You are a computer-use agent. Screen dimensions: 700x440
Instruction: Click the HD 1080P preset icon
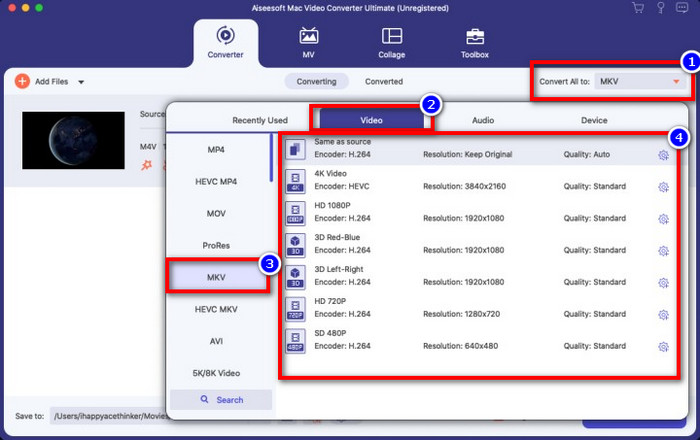click(295, 213)
